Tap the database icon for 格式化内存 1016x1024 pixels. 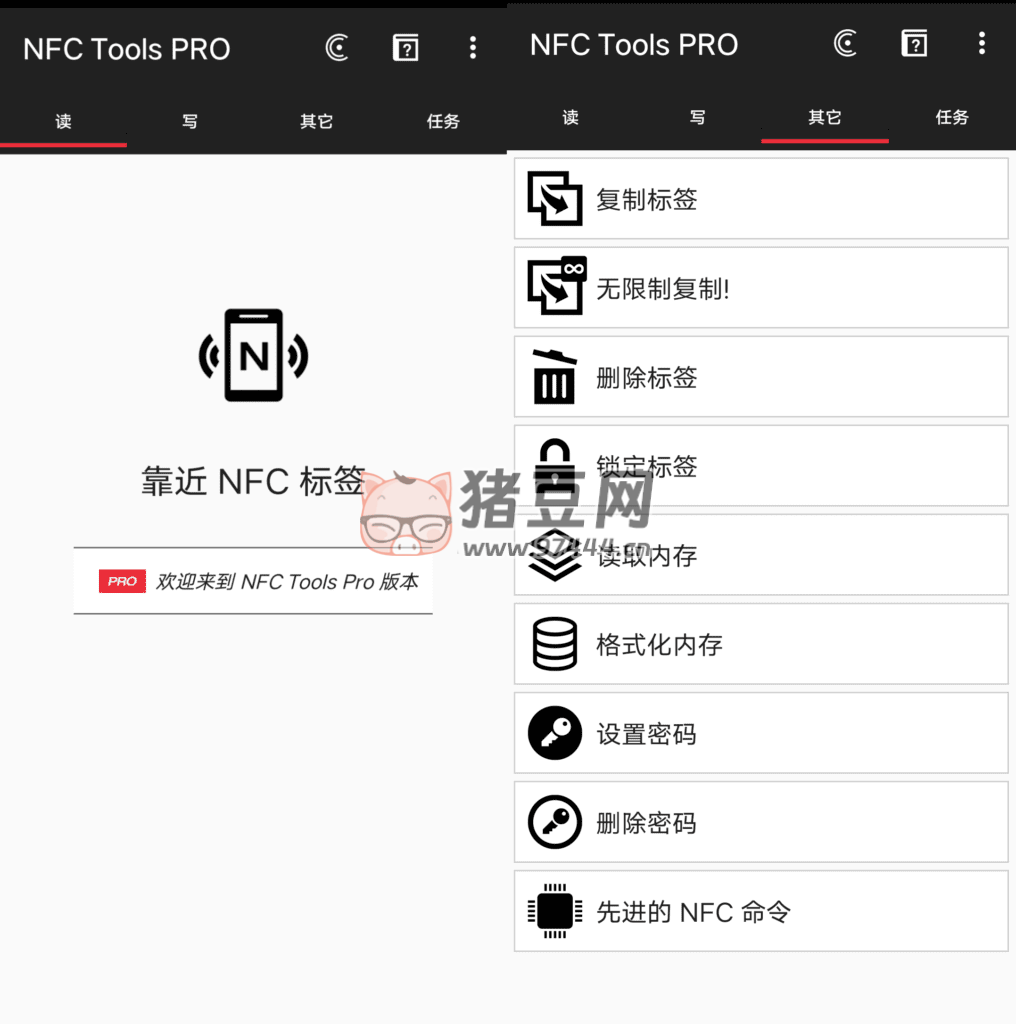click(x=555, y=644)
